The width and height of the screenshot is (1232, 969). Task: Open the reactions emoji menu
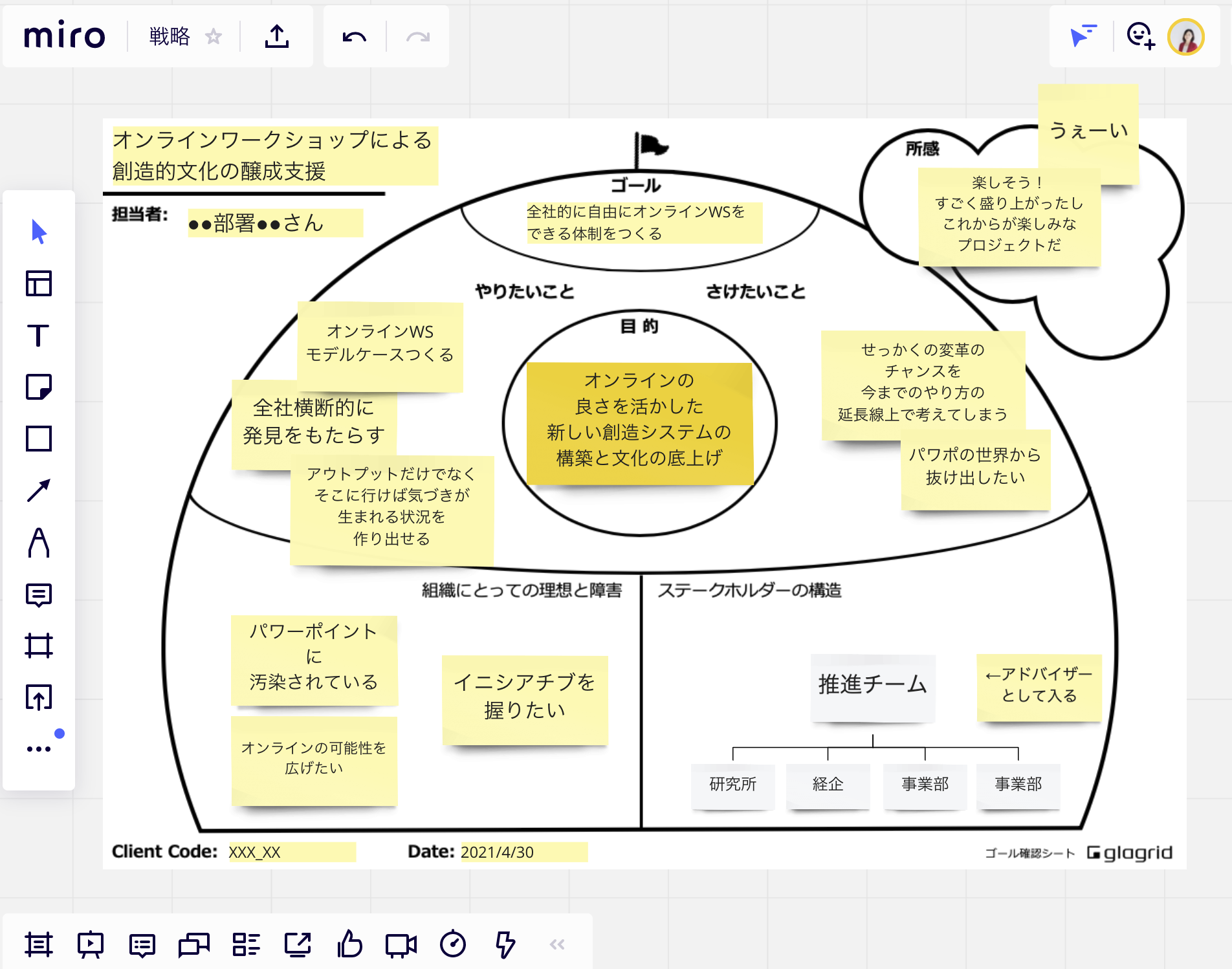pos(1140,36)
